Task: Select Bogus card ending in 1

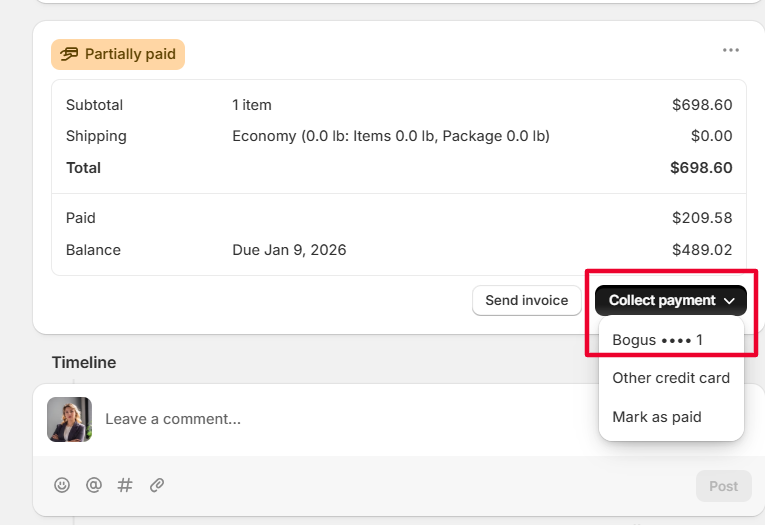Action: pyautogui.click(x=657, y=340)
